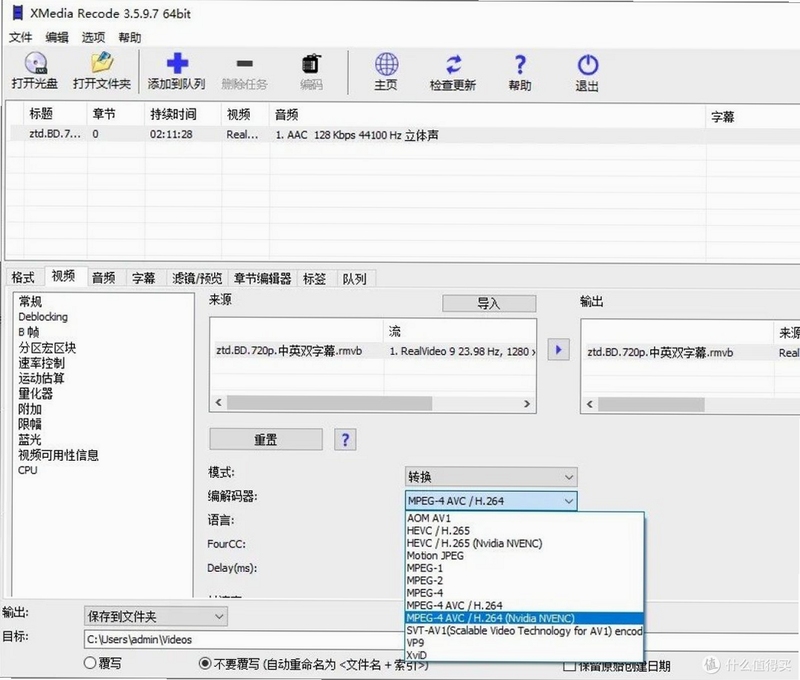
Task: Choose XviD codec option
Action: (x=524, y=655)
